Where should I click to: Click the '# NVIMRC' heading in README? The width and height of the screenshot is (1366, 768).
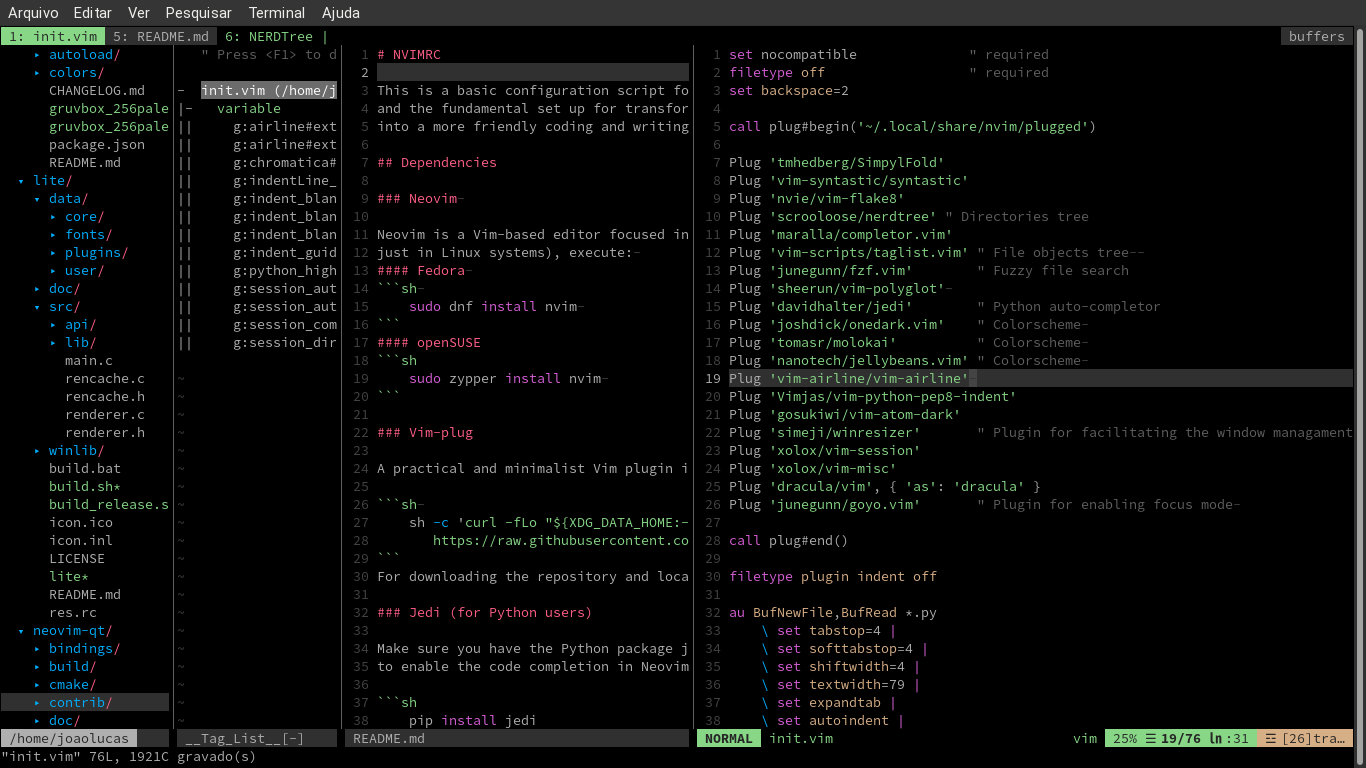coord(409,54)
